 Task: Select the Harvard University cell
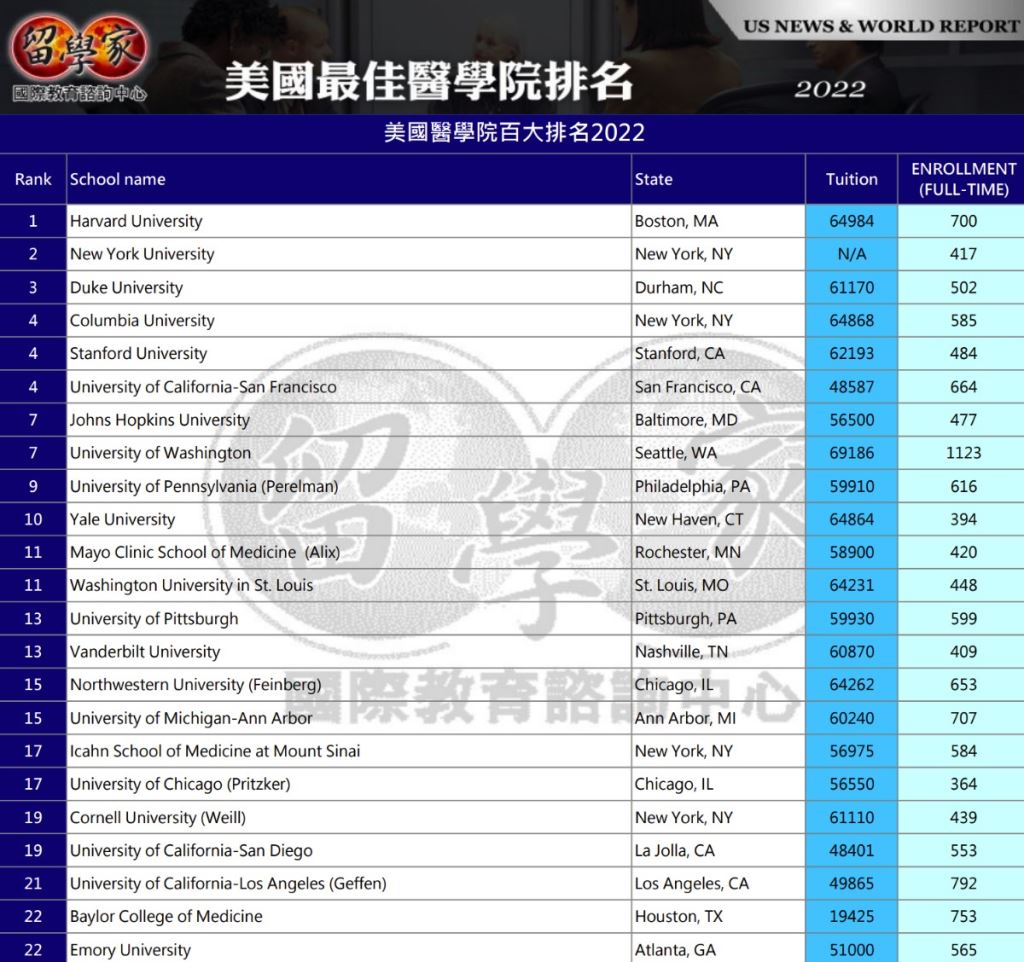(x=349, y=221)
